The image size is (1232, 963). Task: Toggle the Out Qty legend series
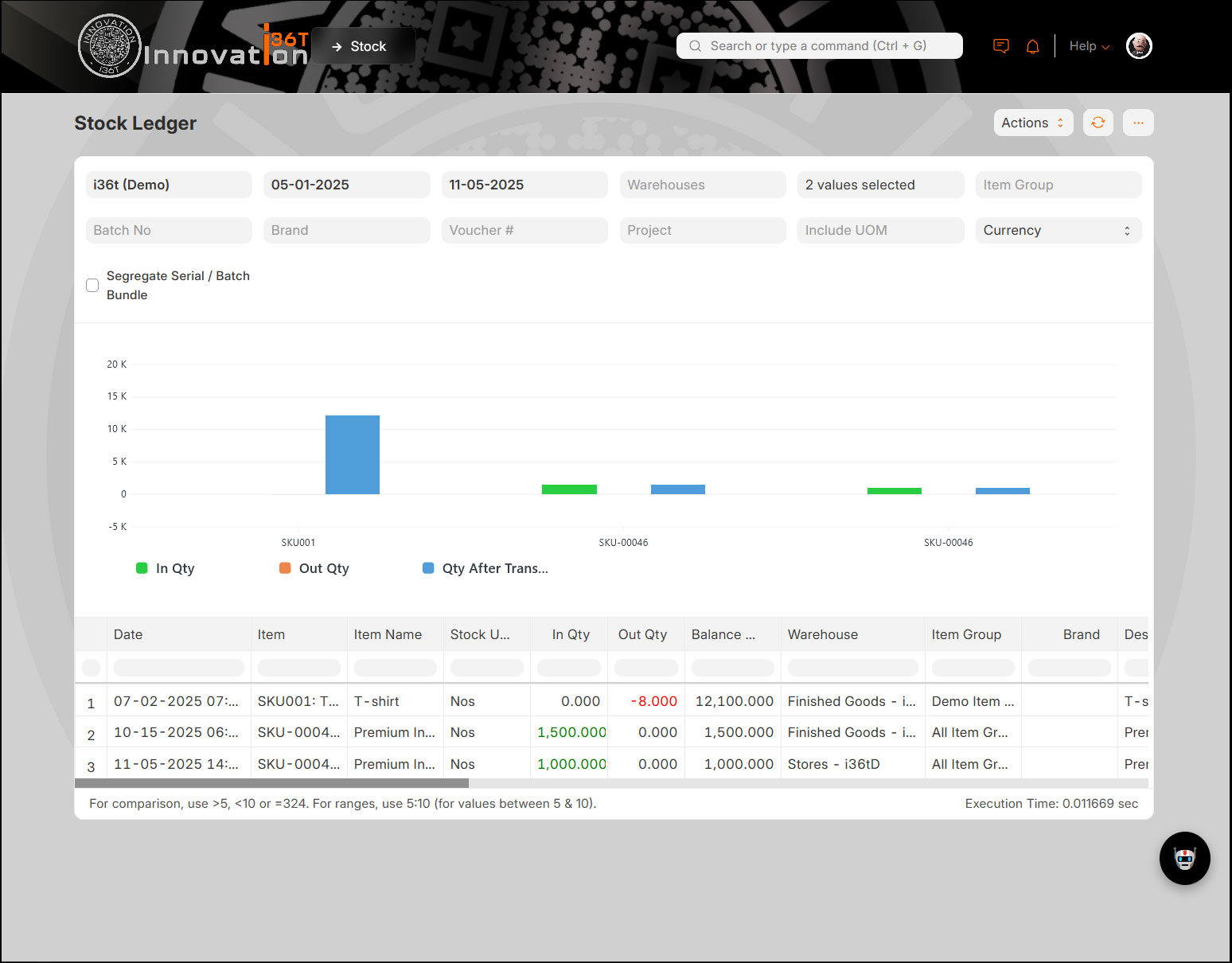pos(314,568)
